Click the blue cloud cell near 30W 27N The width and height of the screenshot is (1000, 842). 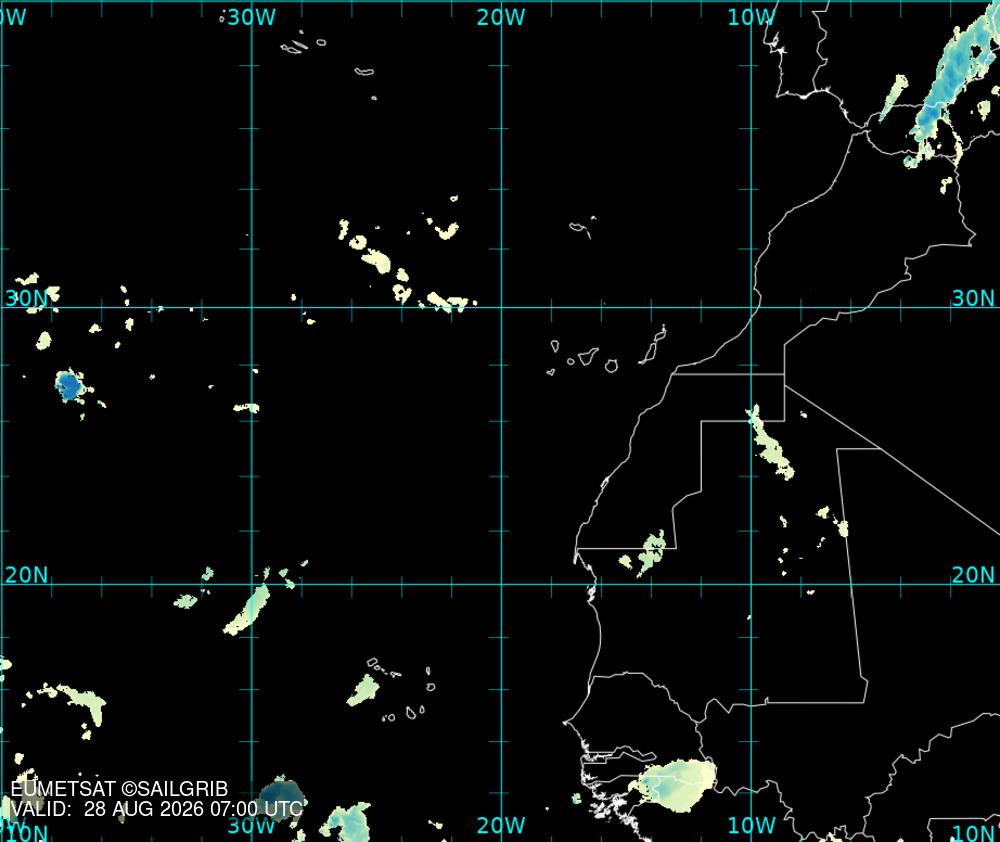pos(69,385)
